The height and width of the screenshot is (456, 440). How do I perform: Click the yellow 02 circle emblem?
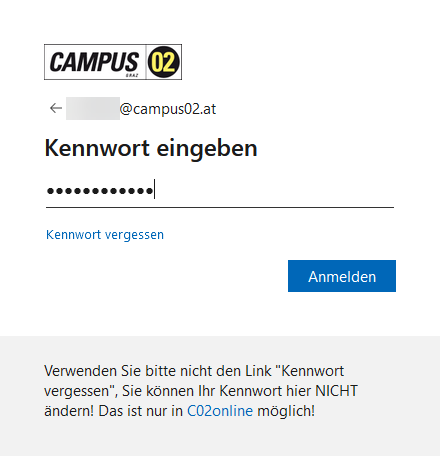(x=163, y=62)
